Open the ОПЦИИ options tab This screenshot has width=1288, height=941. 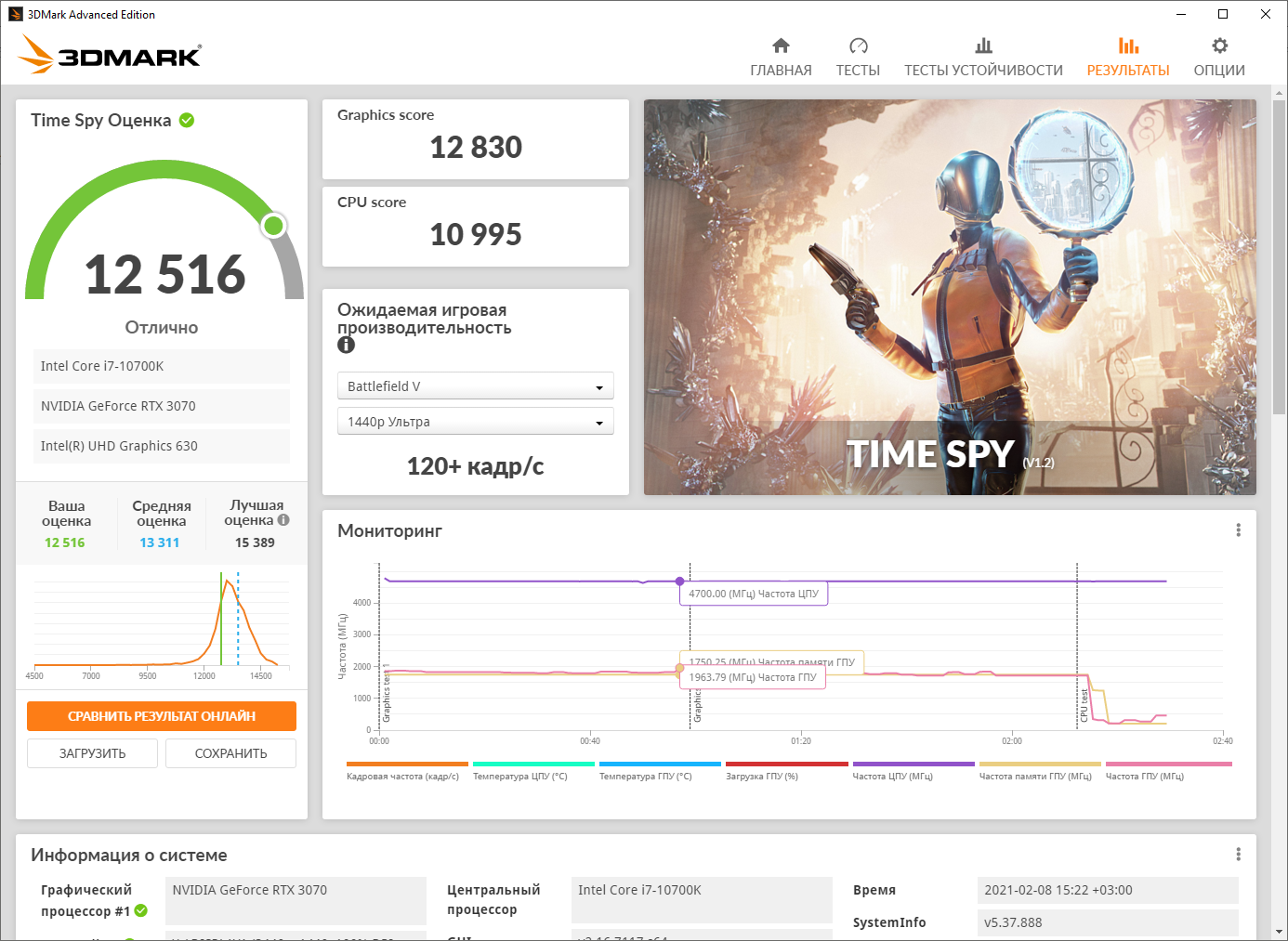[1219, 58]
